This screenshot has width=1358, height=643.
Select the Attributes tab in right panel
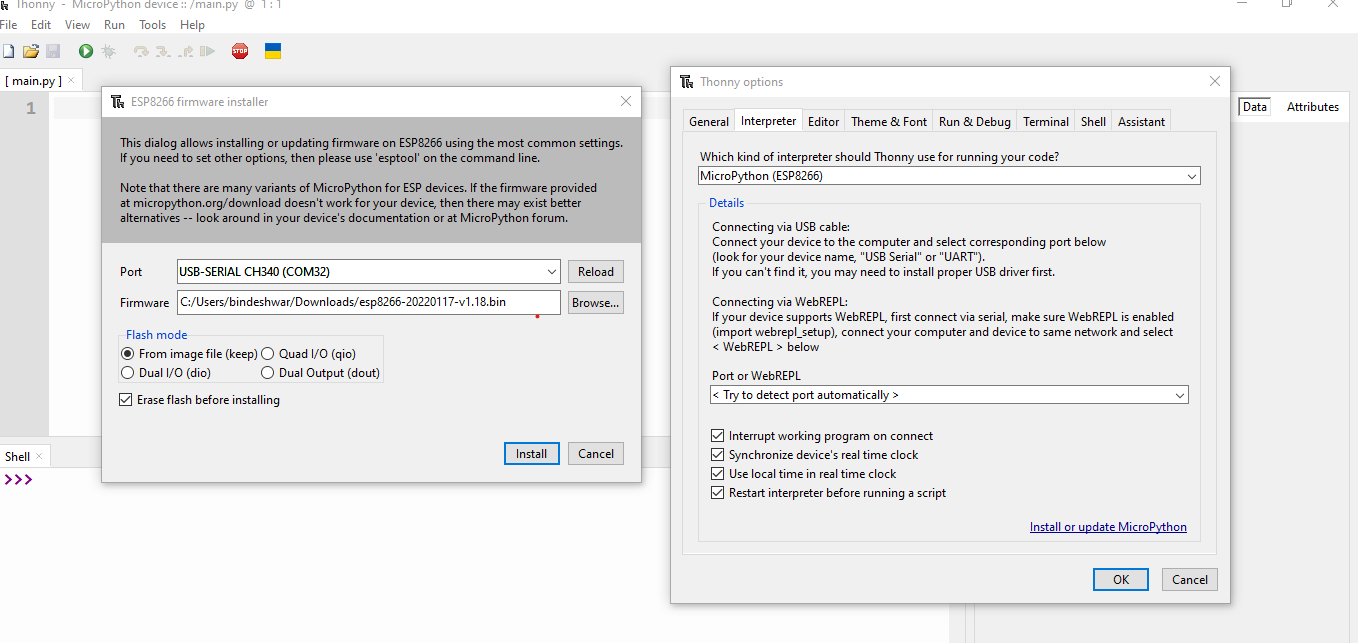click(1312, 107)
